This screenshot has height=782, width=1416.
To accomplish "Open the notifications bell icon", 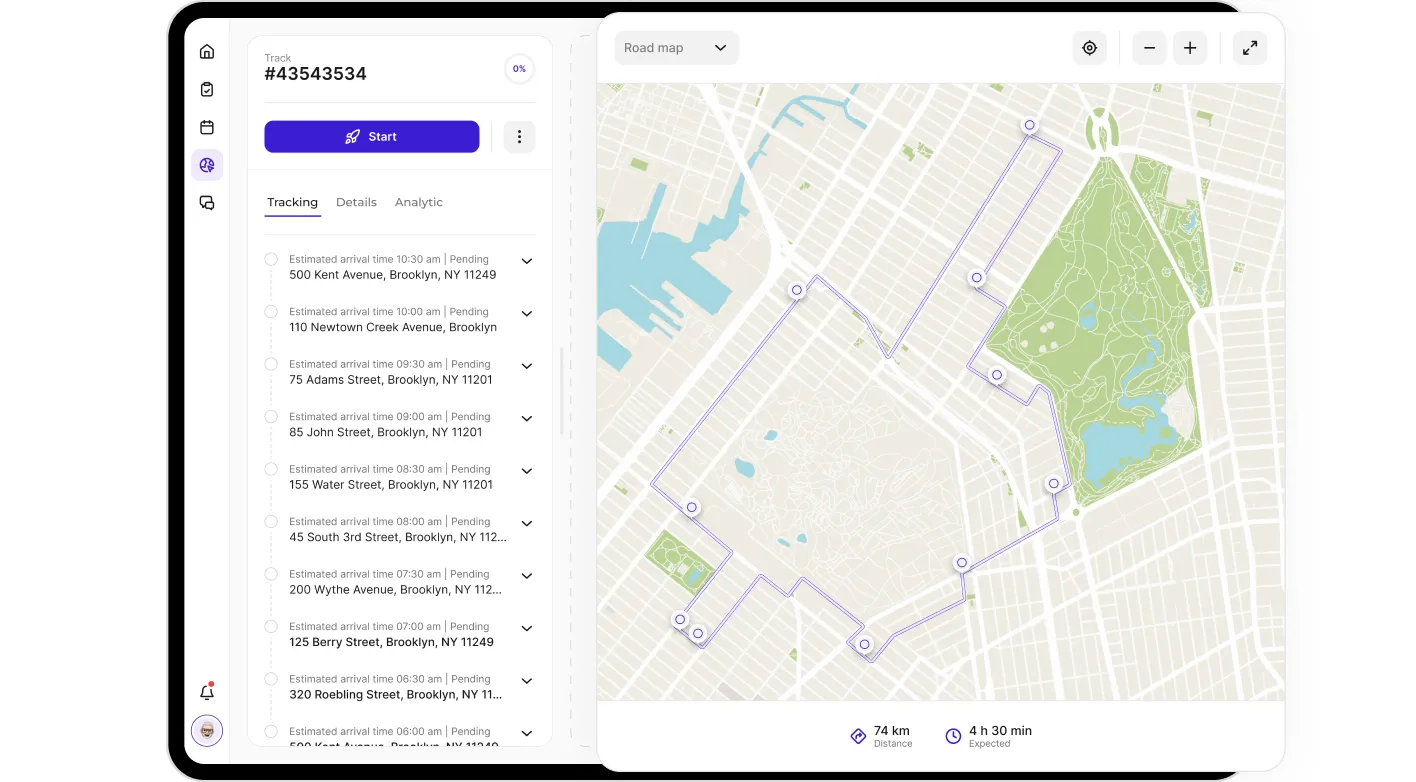I will (x=207, y=692).
